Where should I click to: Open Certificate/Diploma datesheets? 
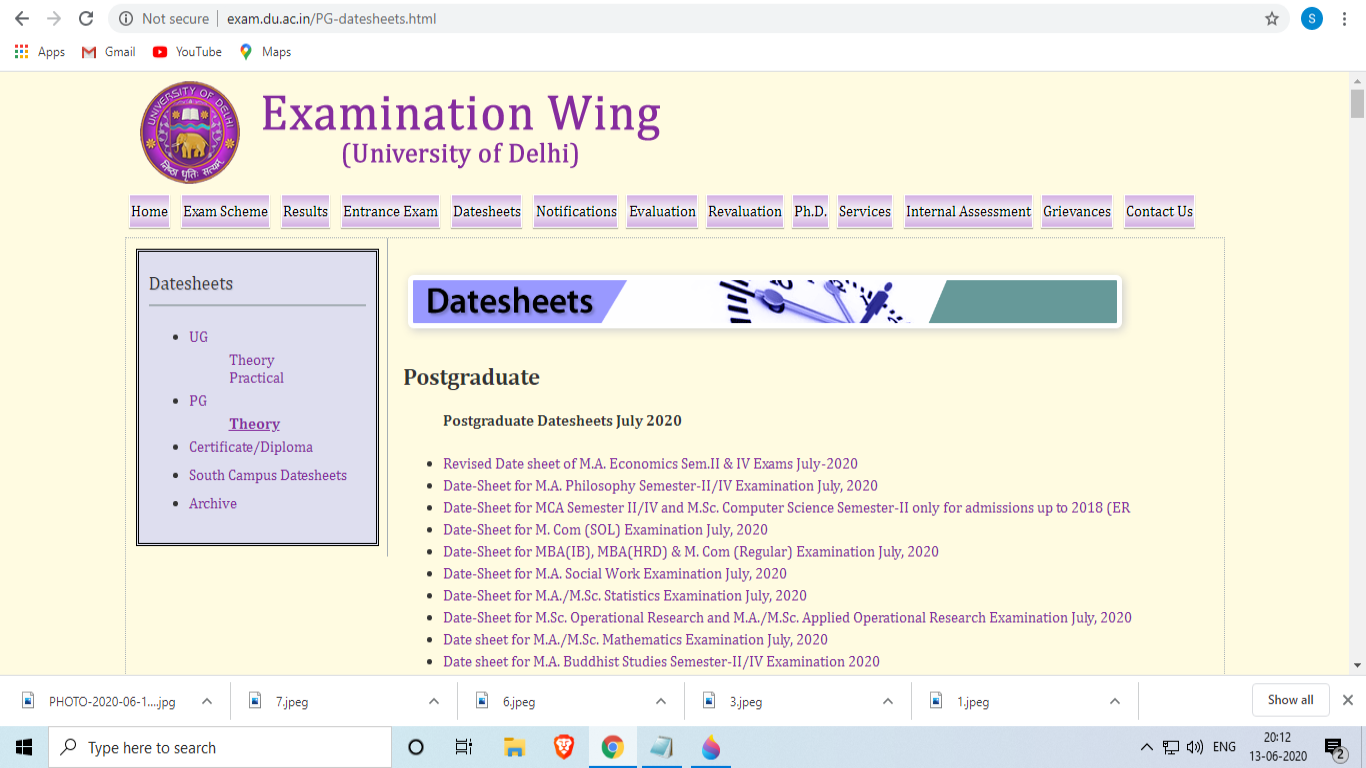coord(251,447)
